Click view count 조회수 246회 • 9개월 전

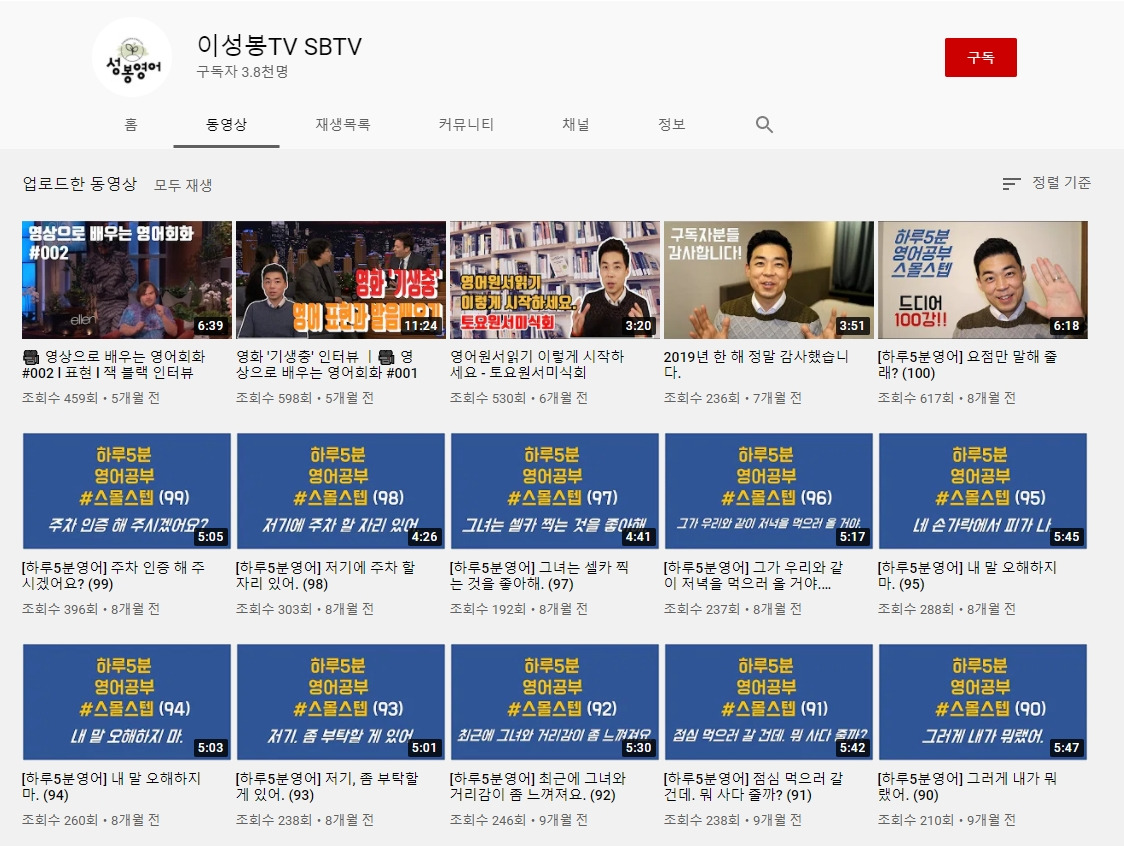tap(519, 820)
